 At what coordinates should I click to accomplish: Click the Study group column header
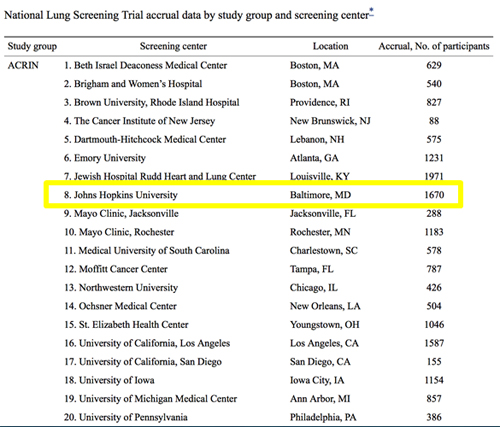[32, 46]
